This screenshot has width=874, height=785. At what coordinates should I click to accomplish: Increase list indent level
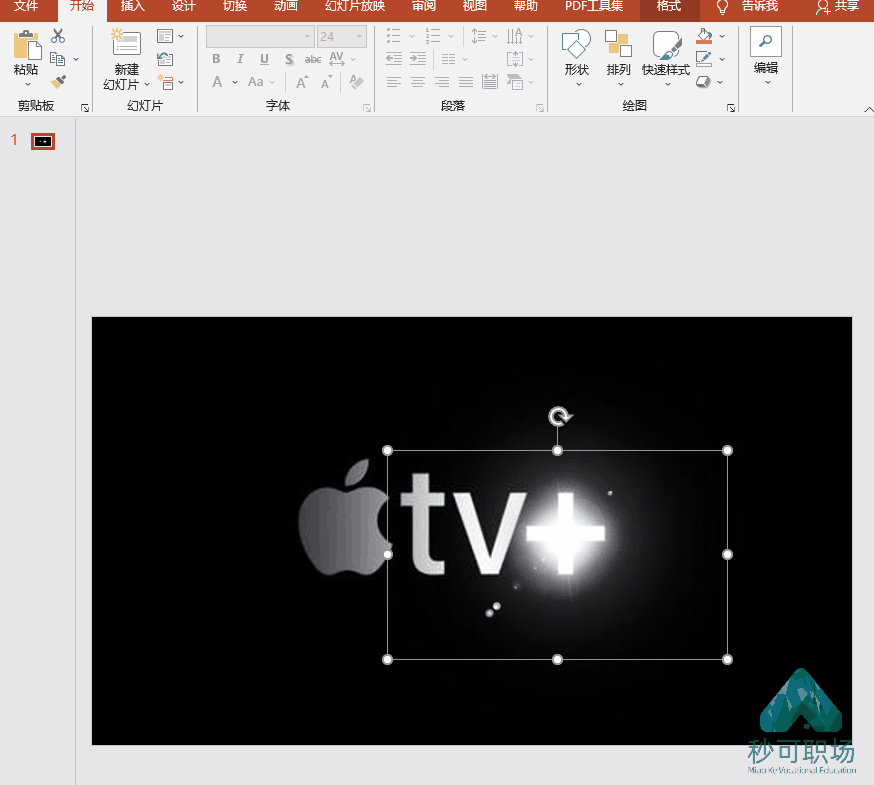coord(417,59)
